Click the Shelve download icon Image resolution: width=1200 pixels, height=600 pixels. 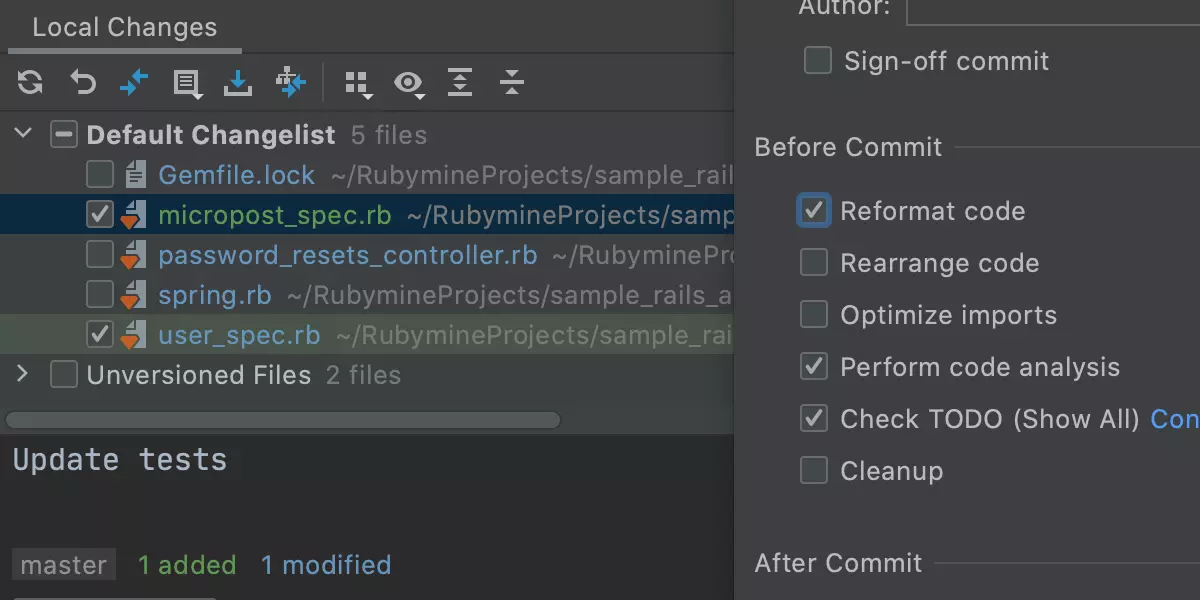pos(238,82)
